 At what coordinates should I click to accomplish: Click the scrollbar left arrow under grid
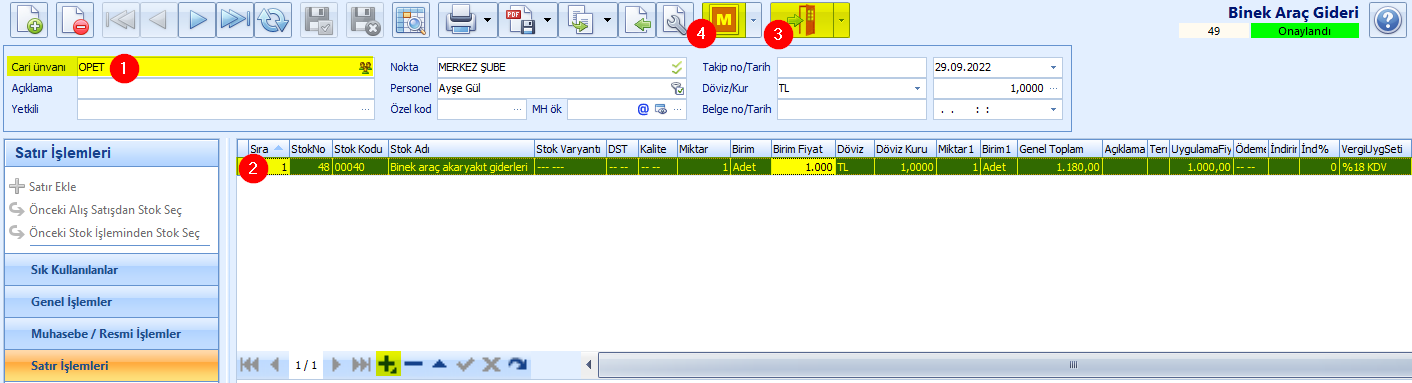pyautogui.click(x=588, y=365)
